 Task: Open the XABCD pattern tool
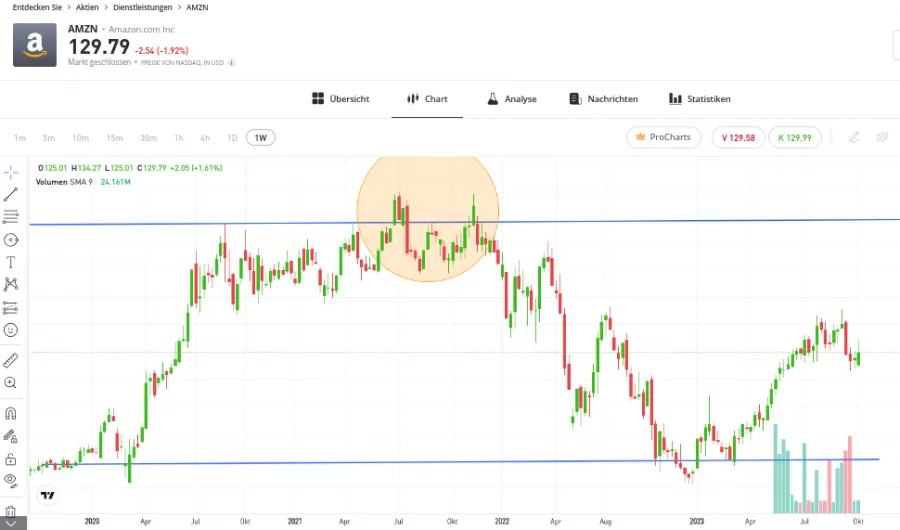(11, 284)
